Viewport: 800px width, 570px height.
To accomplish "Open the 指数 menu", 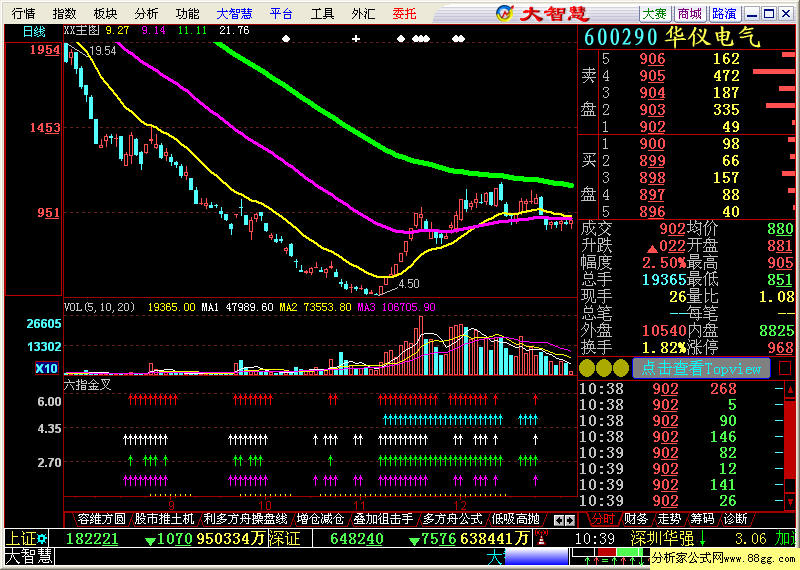I will 64,14.
